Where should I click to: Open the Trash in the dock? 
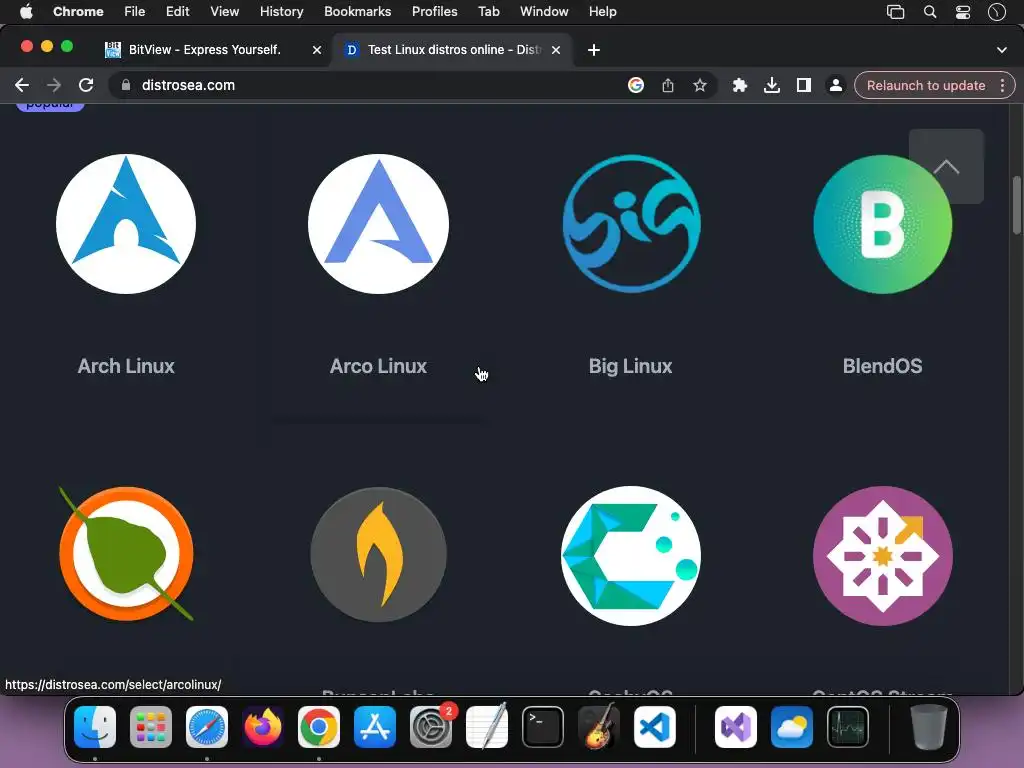[929, 727]
